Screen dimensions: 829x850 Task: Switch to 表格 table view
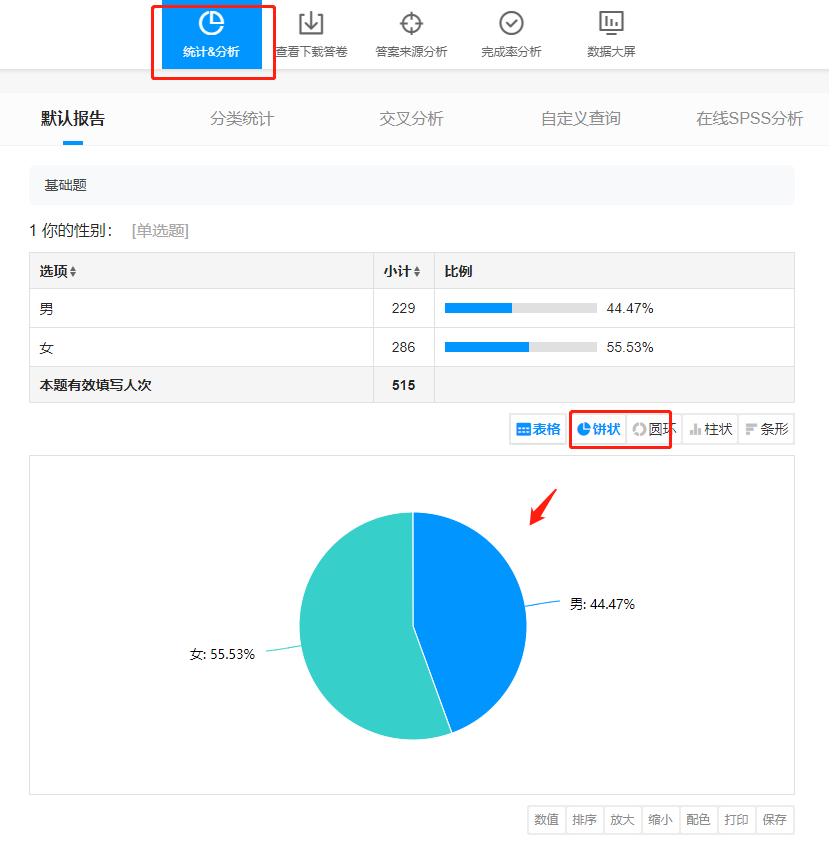point(538,429)
